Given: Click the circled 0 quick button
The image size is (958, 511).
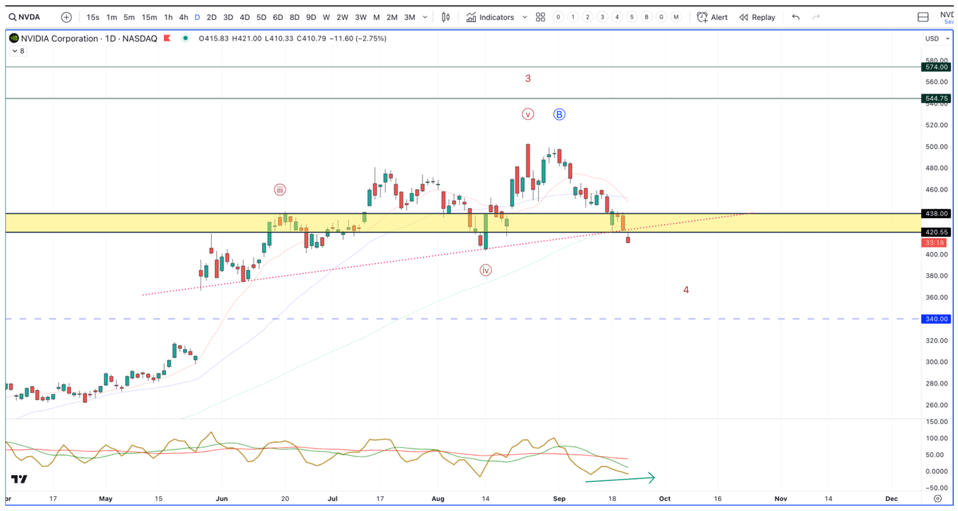Looking at the screenshot, I should click(x=558, y=17).
